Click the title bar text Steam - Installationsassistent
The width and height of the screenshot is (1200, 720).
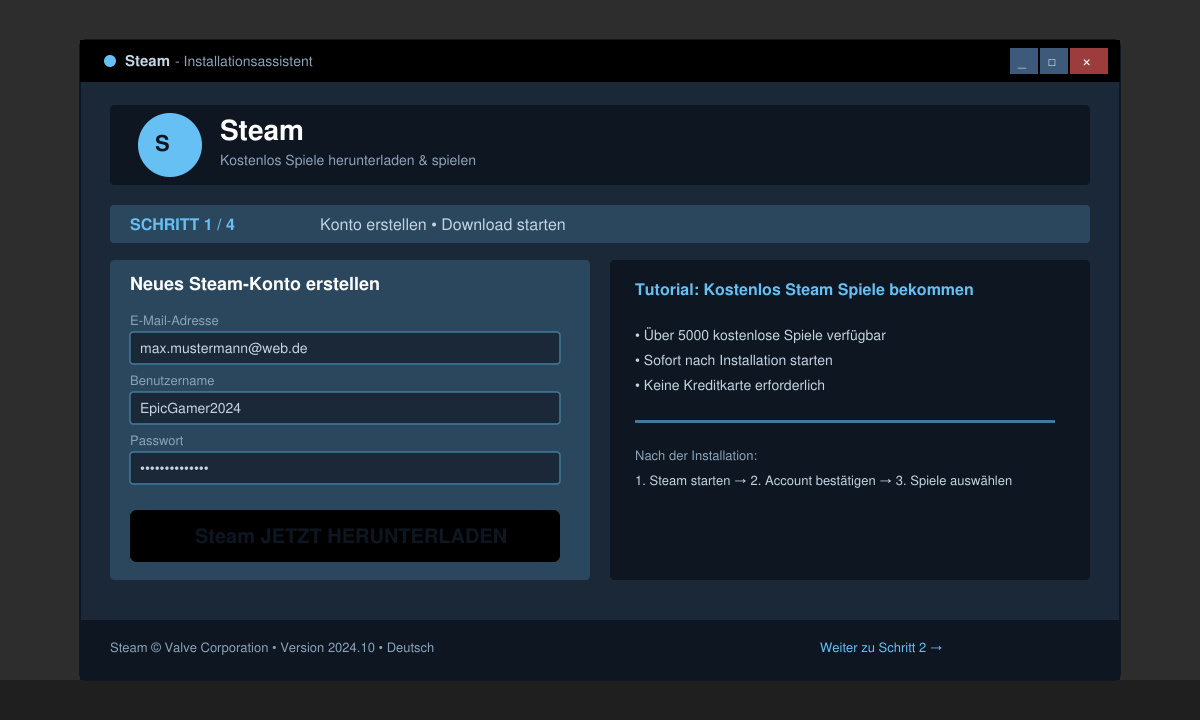point(218,61)
